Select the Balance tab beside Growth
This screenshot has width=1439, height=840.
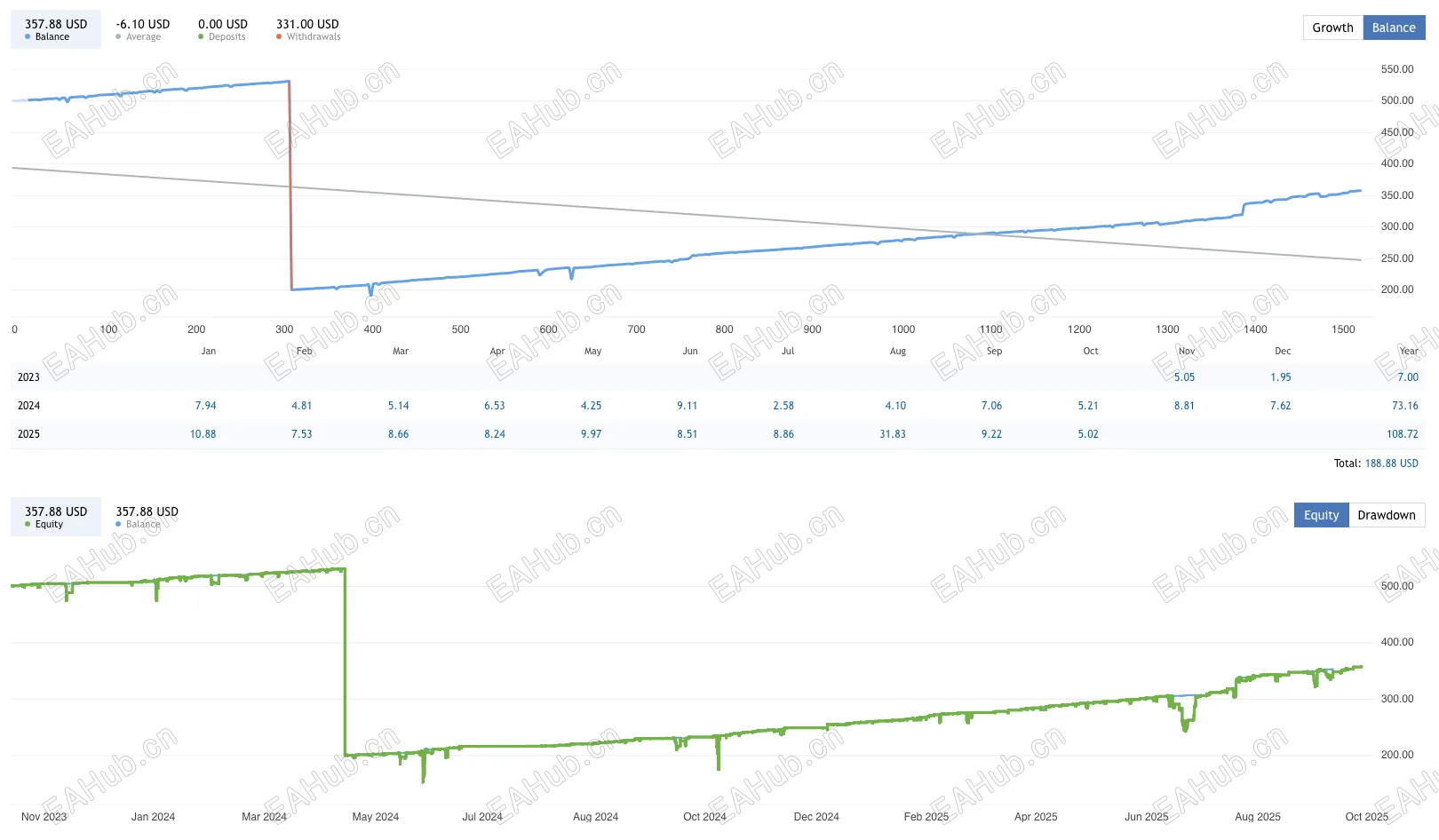[x=1393, y=28]
